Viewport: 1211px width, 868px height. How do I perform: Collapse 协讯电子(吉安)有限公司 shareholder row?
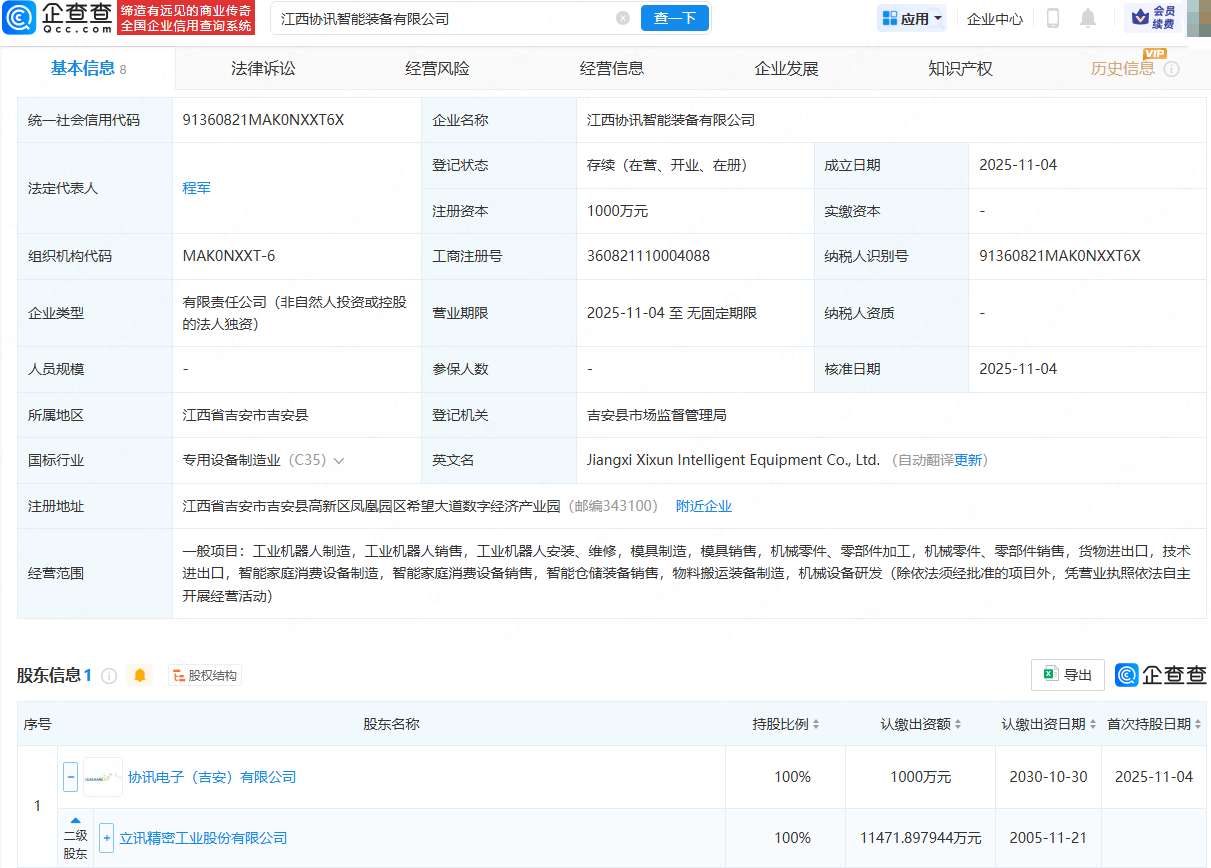(x=70, y=777)
